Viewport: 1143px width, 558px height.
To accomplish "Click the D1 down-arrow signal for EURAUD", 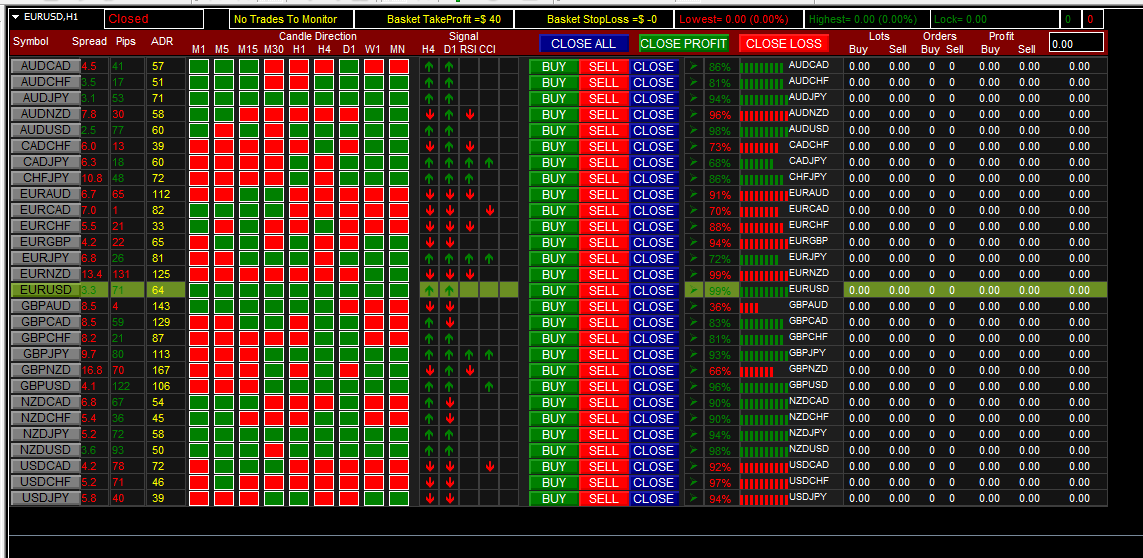I will click(x=450, y=195).
